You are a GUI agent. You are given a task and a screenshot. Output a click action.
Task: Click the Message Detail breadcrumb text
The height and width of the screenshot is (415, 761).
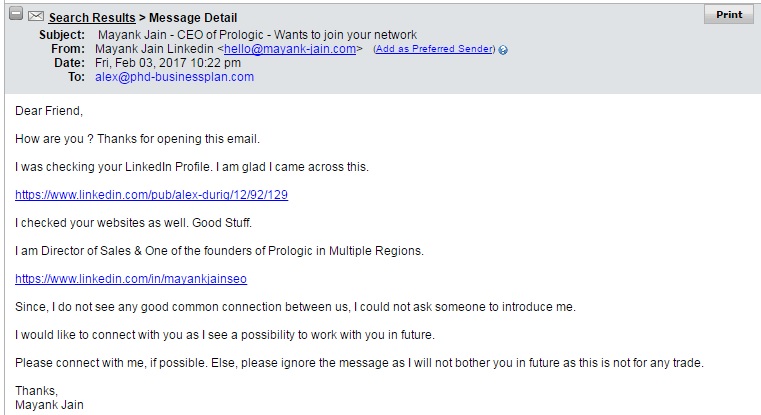(x=195, y=17)
